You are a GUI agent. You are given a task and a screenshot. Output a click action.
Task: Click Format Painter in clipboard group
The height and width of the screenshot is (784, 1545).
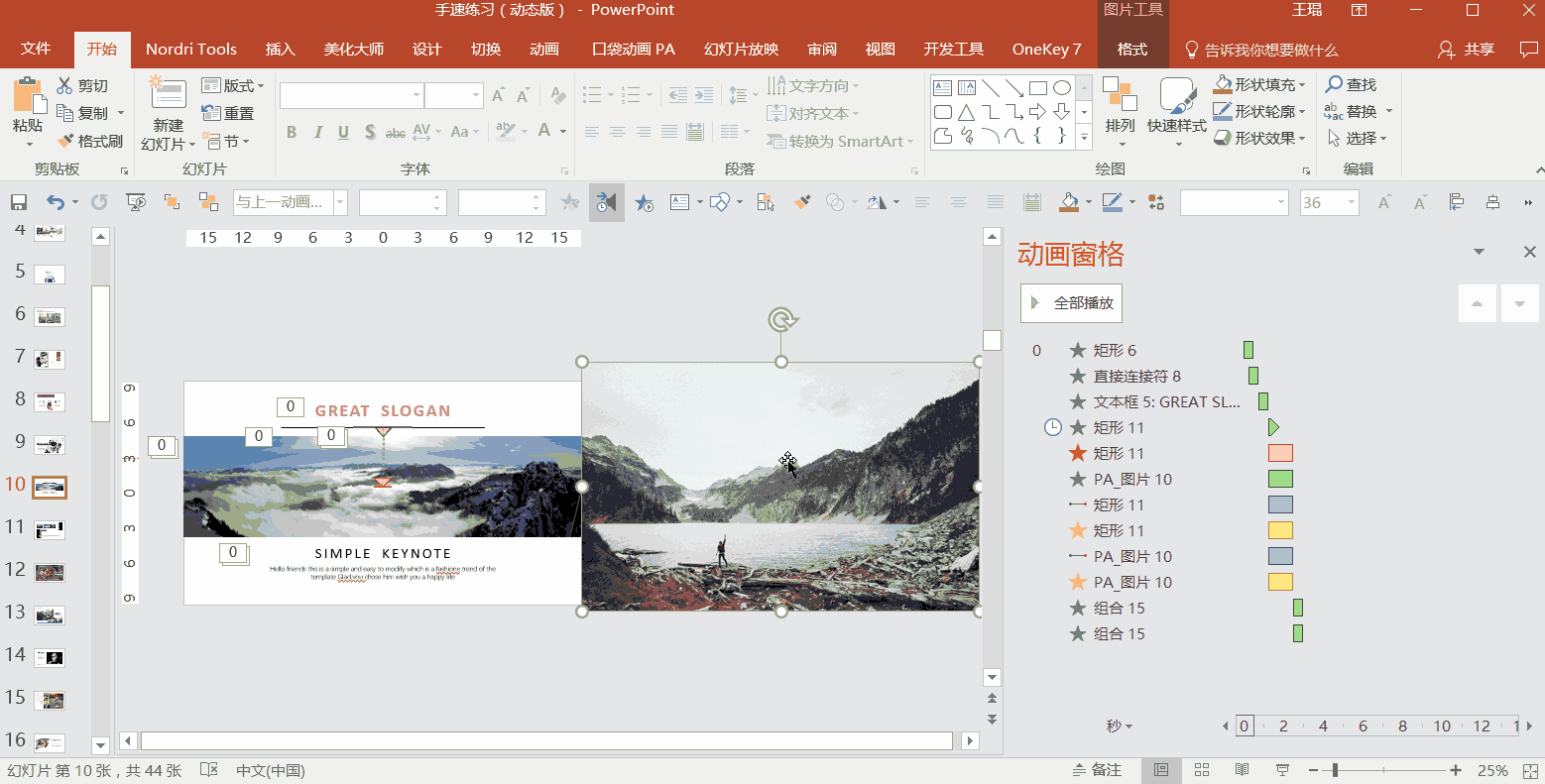tap(90, 141)
